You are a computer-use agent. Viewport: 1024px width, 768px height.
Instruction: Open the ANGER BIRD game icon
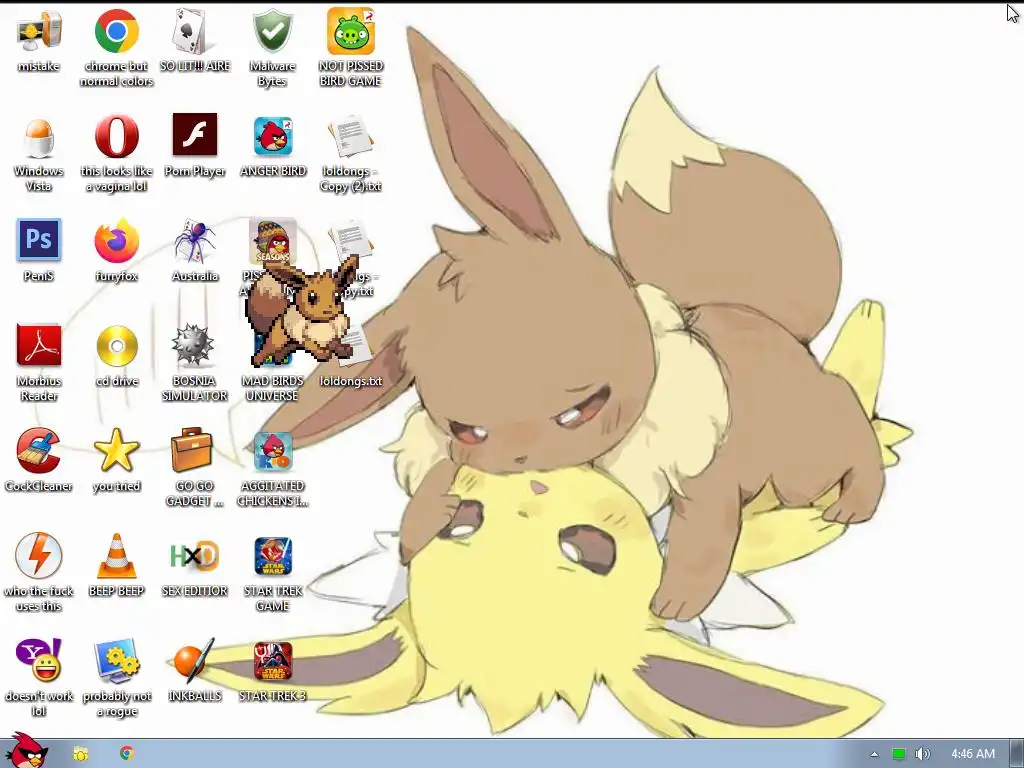coord(272,136)
